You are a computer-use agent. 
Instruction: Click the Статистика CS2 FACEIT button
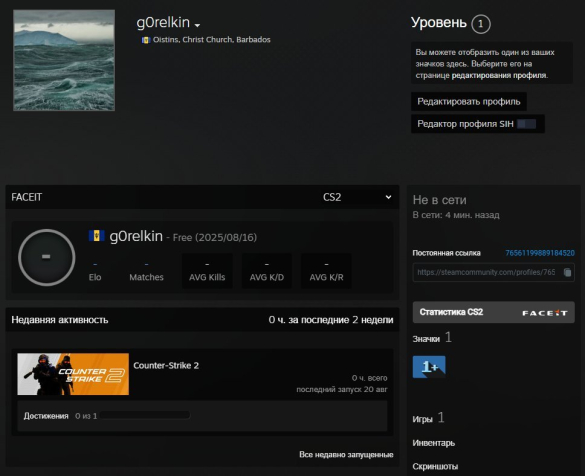point(494,312)
